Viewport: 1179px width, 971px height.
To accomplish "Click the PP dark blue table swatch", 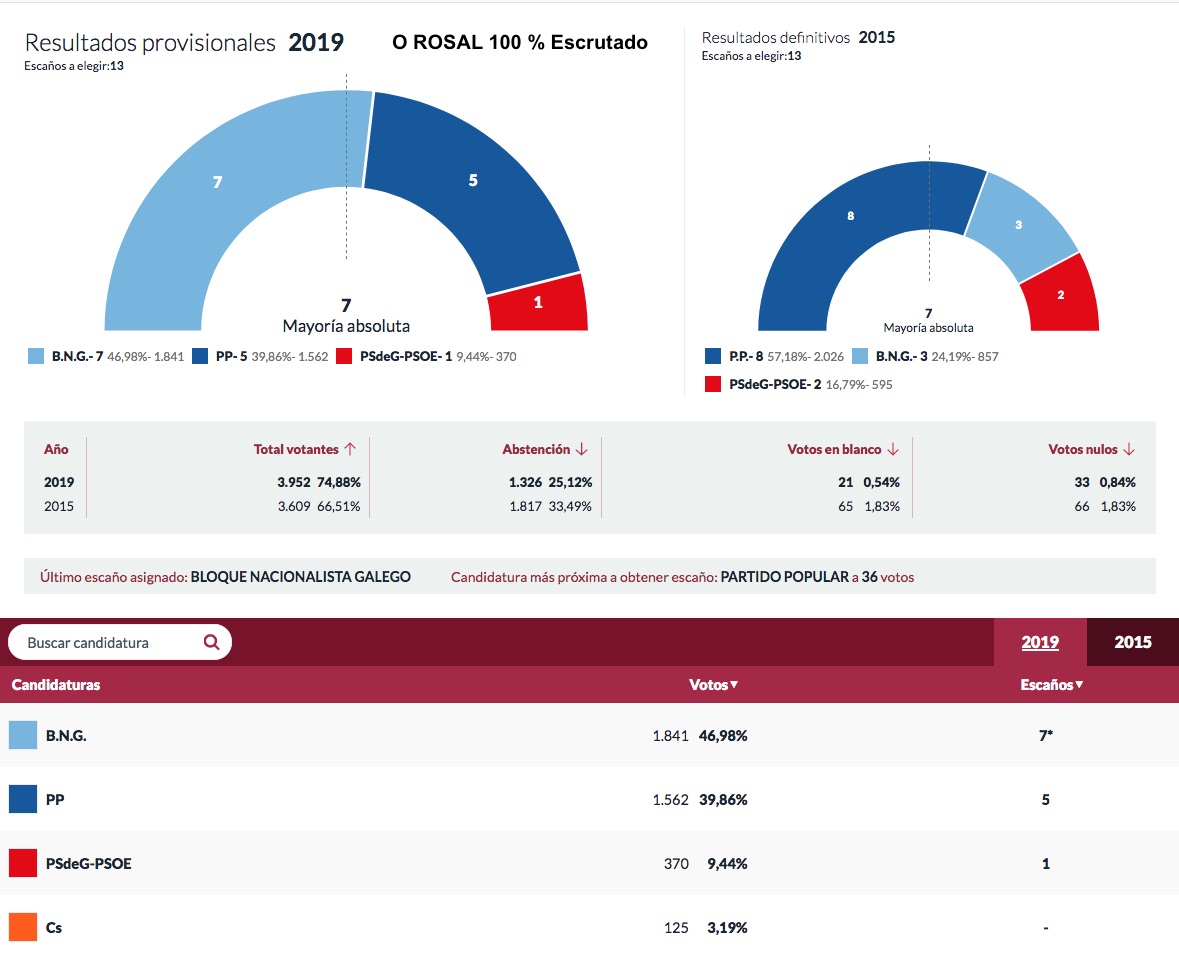I will (23, 799).
